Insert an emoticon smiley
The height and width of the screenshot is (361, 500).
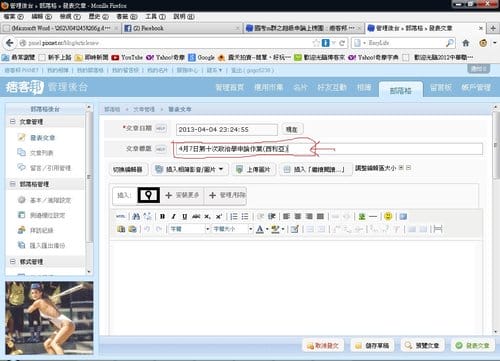(388, 216)
